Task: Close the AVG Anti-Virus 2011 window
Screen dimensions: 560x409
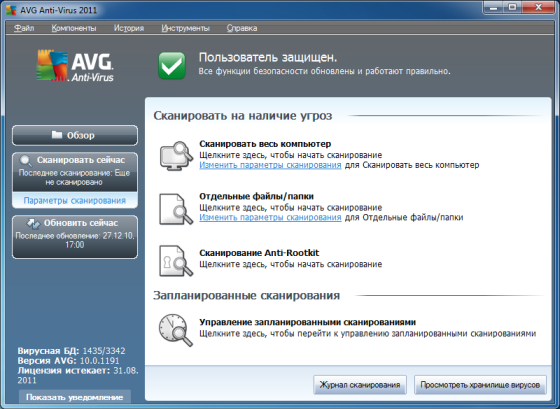Action: pyautogui.click(x=539, y=7)
